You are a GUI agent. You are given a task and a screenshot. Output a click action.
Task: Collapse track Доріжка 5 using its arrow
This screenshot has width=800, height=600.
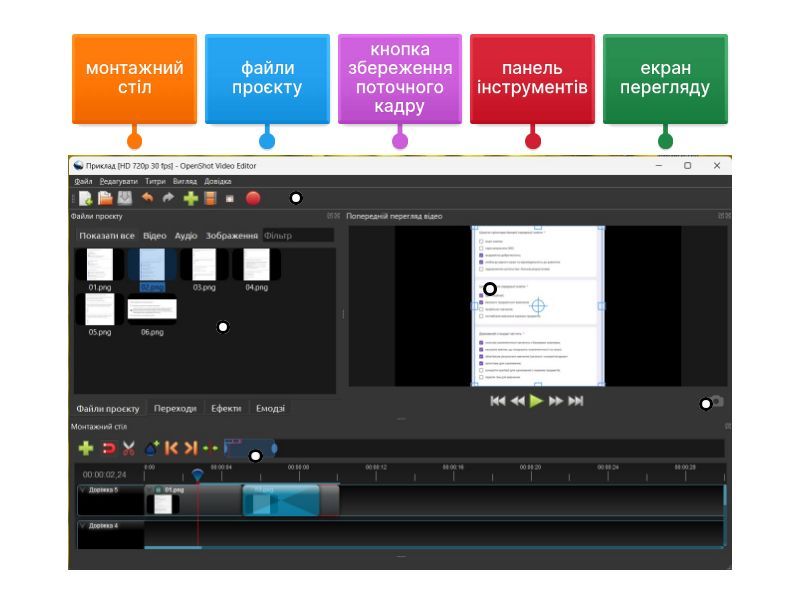[82, 490]
